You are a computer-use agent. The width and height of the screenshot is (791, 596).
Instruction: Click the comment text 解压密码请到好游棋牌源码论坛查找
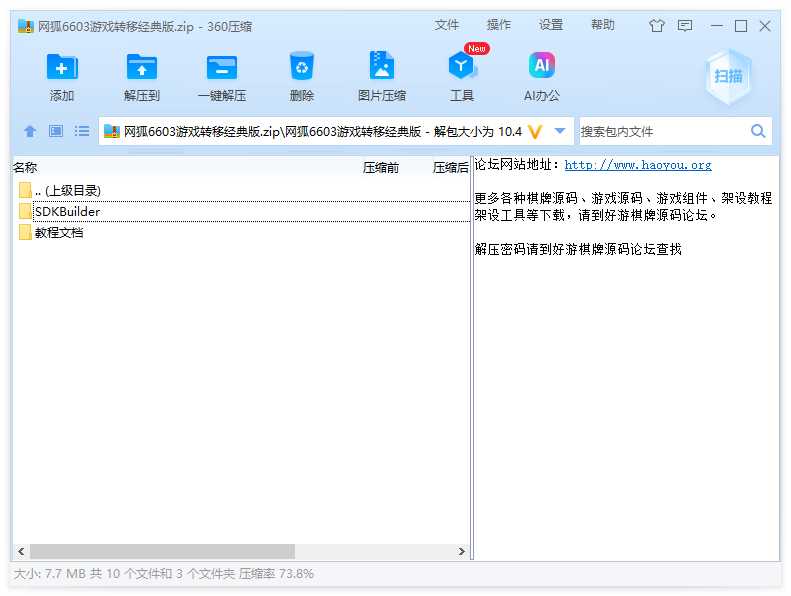point(578,249)
